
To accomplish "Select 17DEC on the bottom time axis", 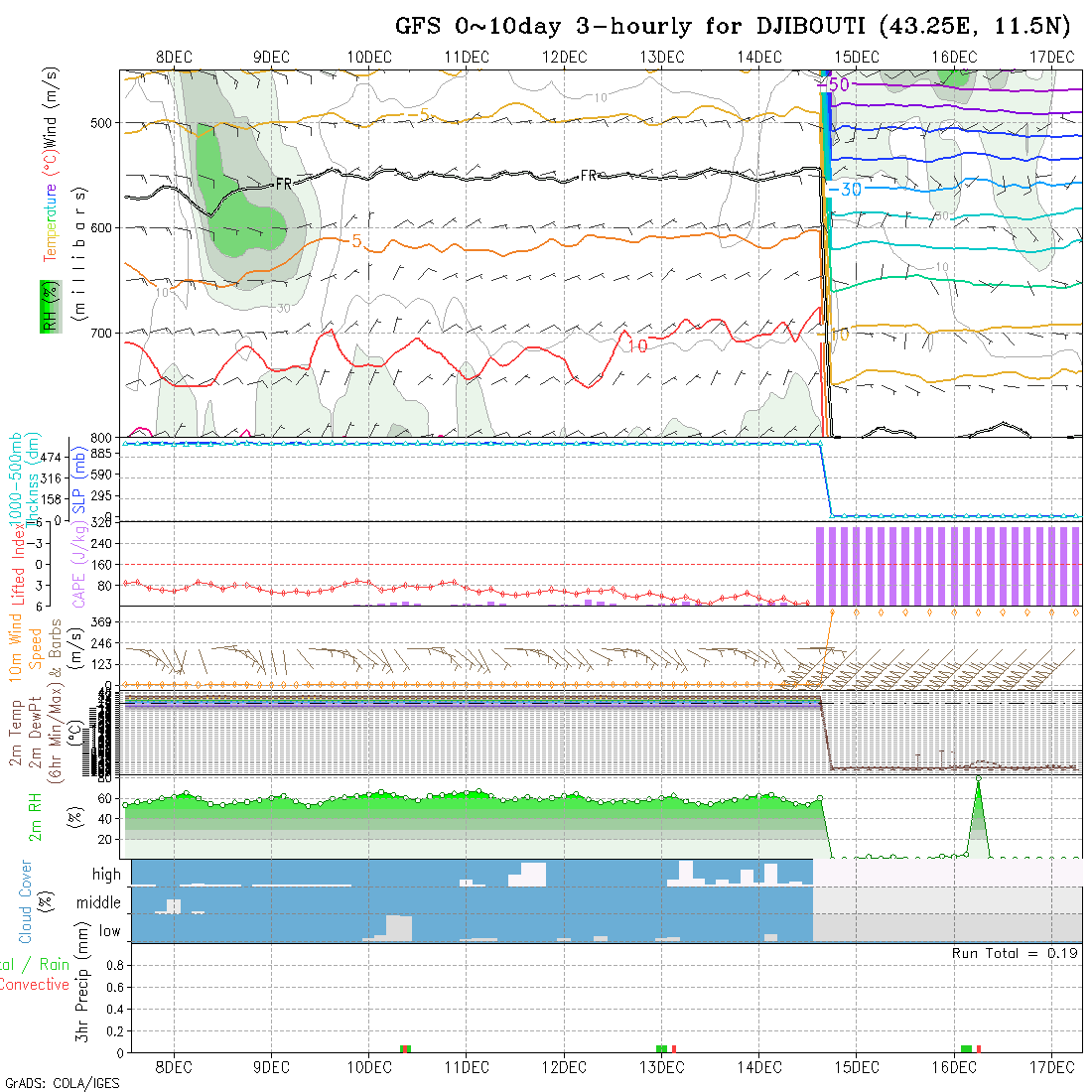I will point(1052,1067).
